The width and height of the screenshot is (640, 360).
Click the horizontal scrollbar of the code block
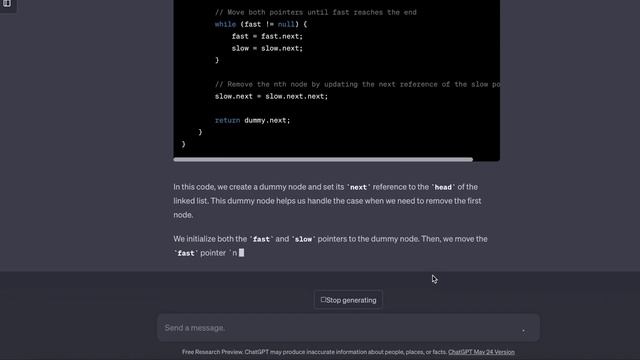323,160
